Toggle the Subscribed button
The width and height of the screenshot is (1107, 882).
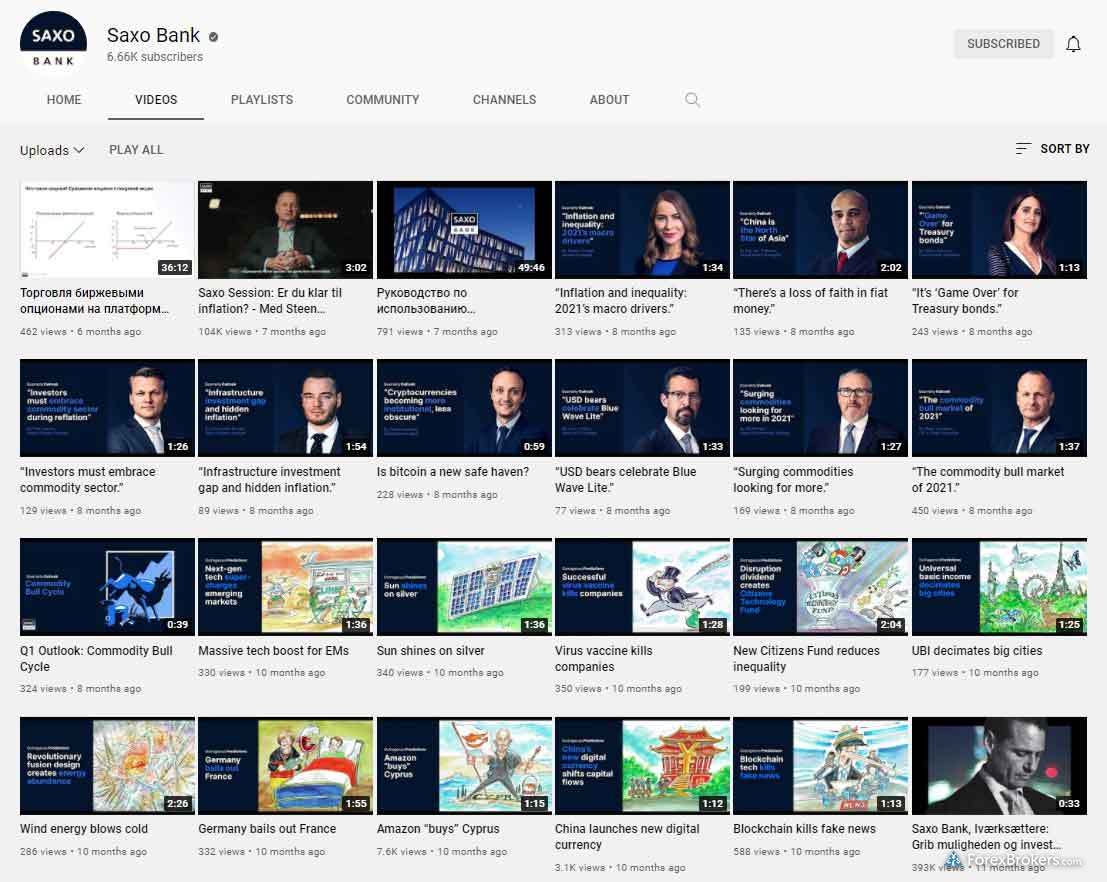point(1003,44)
